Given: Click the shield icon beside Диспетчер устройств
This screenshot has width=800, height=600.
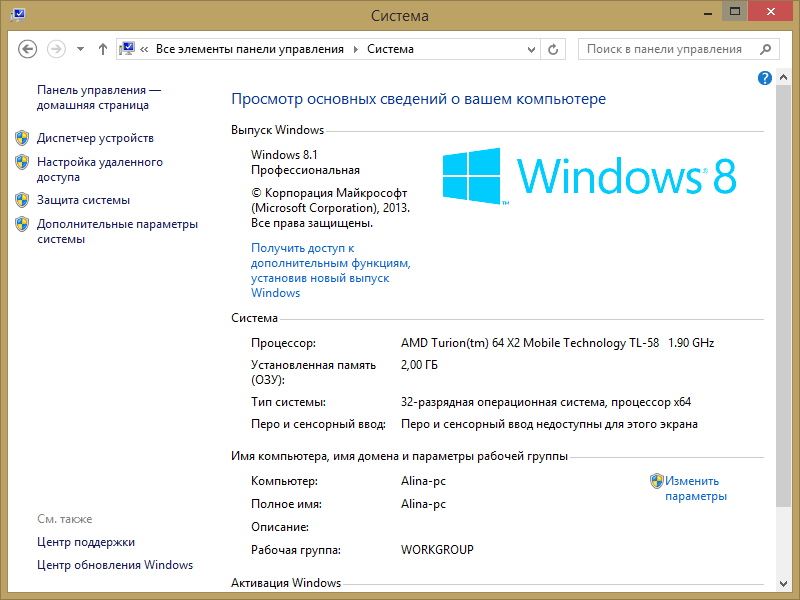Looking at the screenshot, I should pyautogui.click(x=22, y=138).
